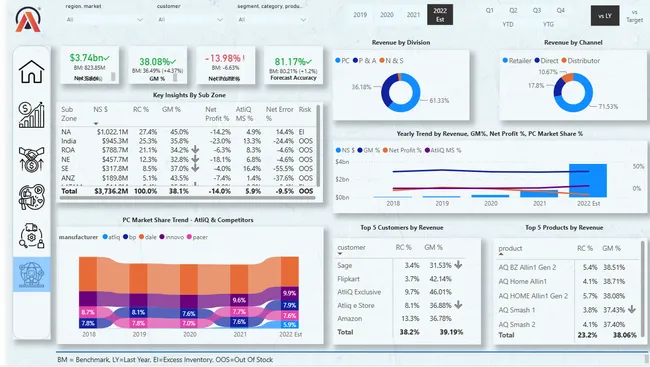This screenshot has width=650, height=367.
Task: Open the Supply Chain view truck icon
Action: 32,235
